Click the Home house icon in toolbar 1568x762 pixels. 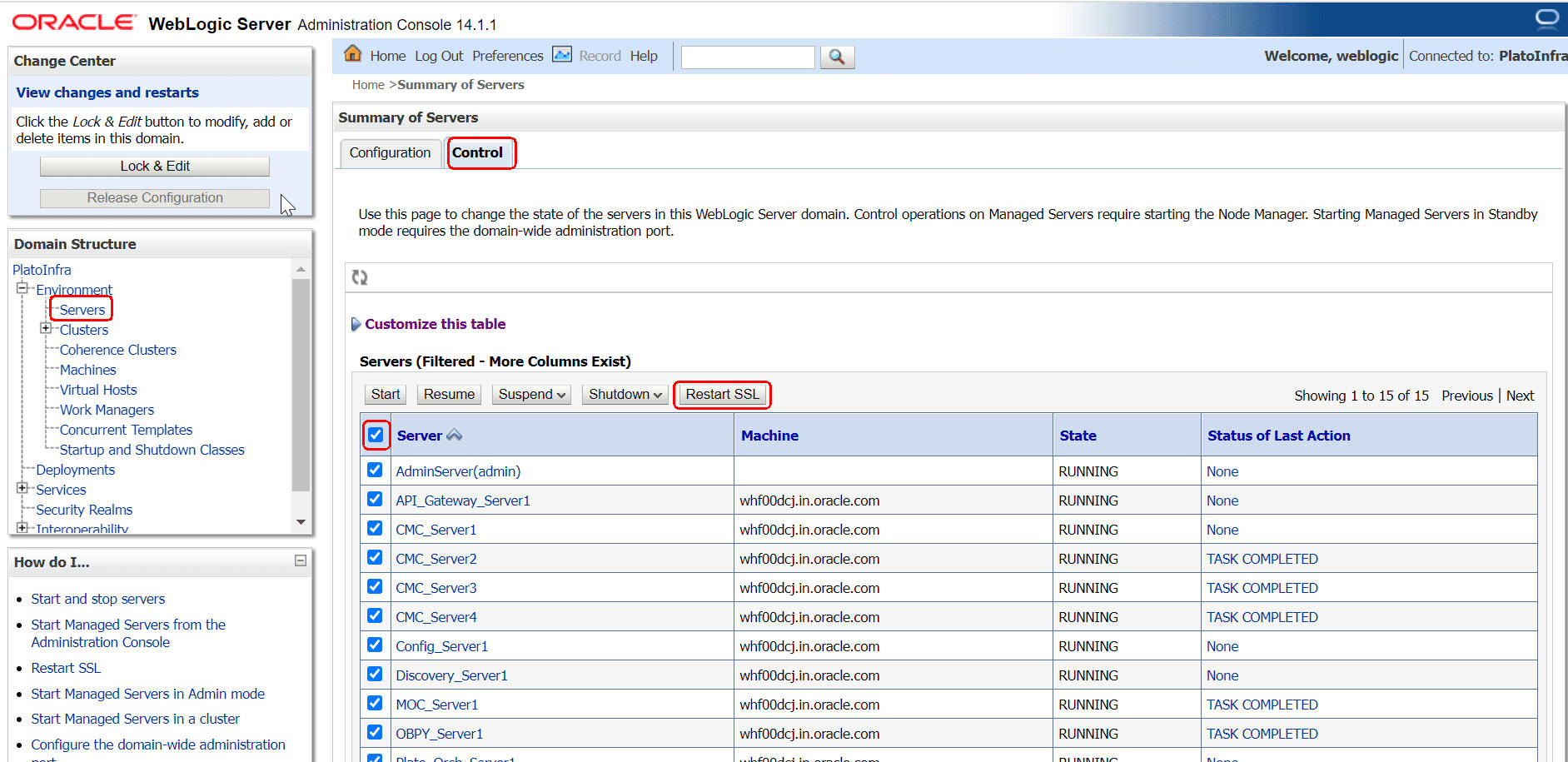point(353,54)
